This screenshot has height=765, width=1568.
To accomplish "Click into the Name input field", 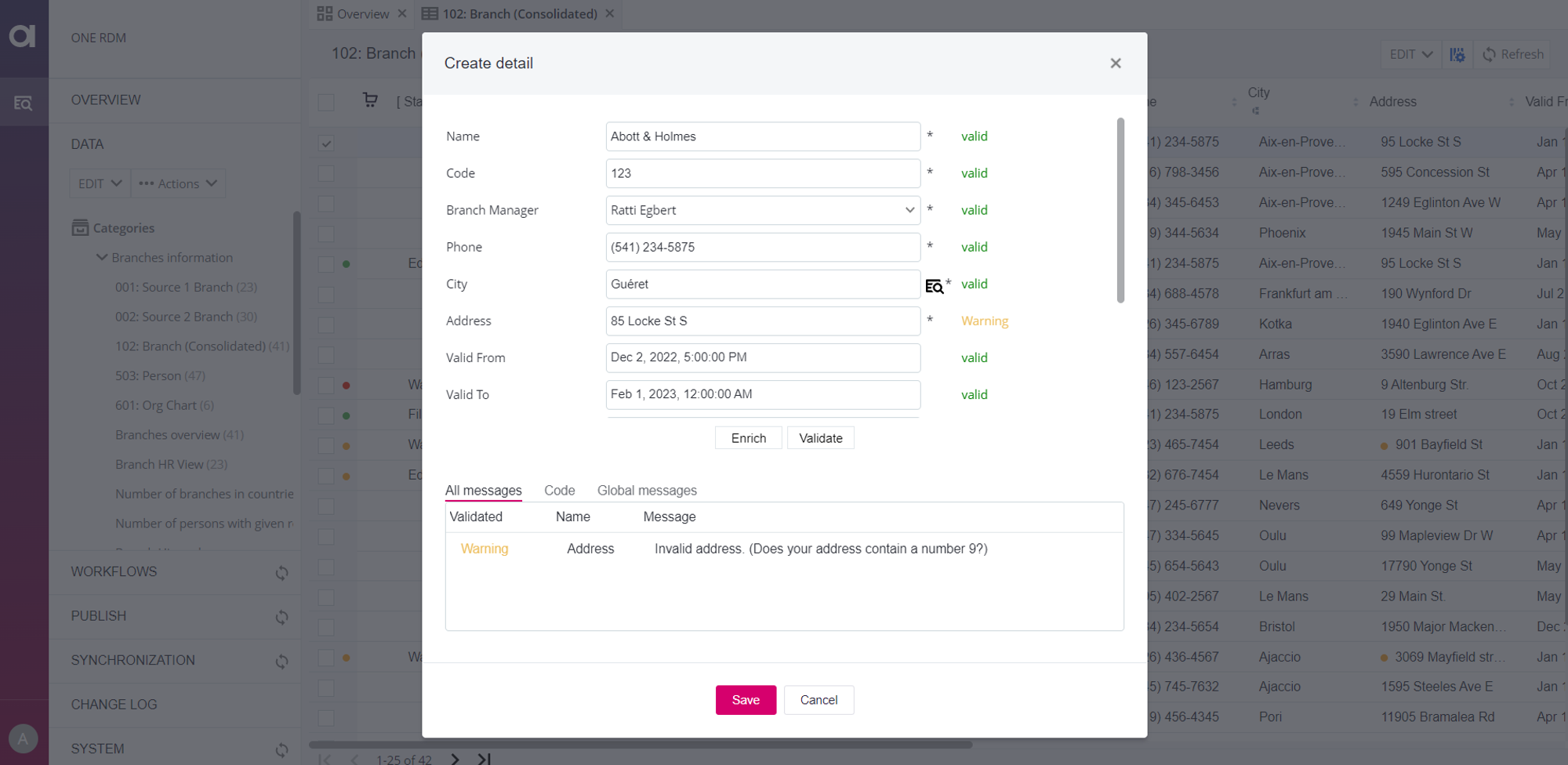I will point(763,136).
